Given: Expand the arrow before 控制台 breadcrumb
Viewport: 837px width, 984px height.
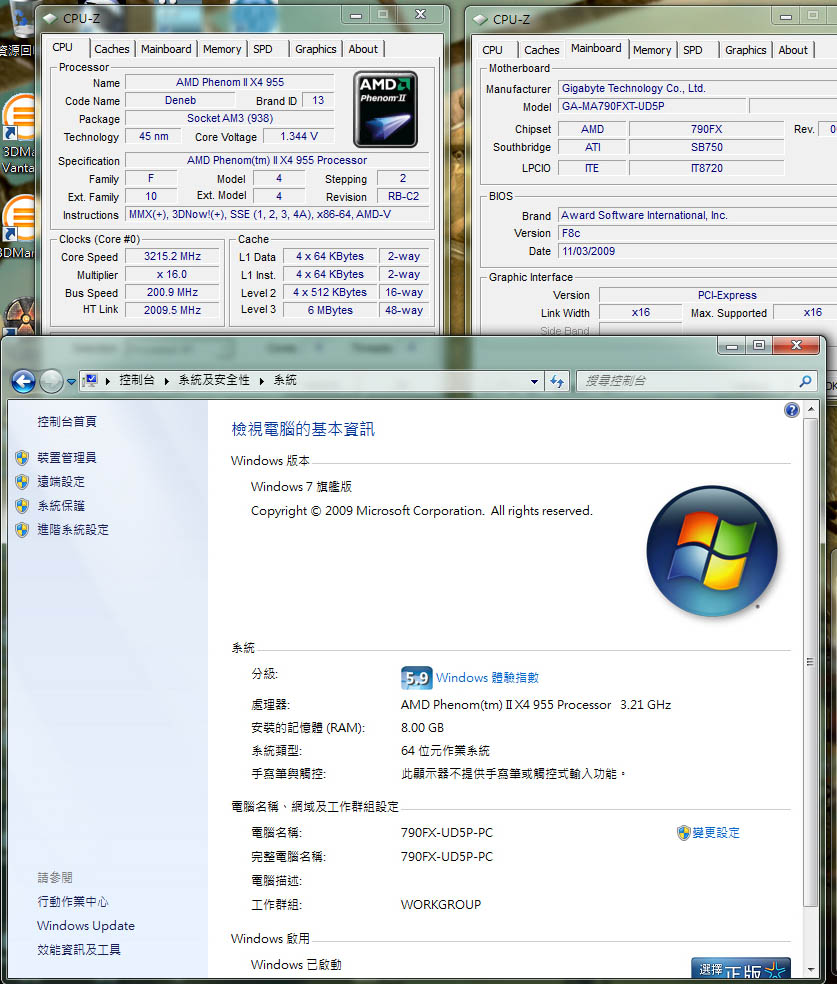Looking at the screenshot, I should click(x=108, y=381).
